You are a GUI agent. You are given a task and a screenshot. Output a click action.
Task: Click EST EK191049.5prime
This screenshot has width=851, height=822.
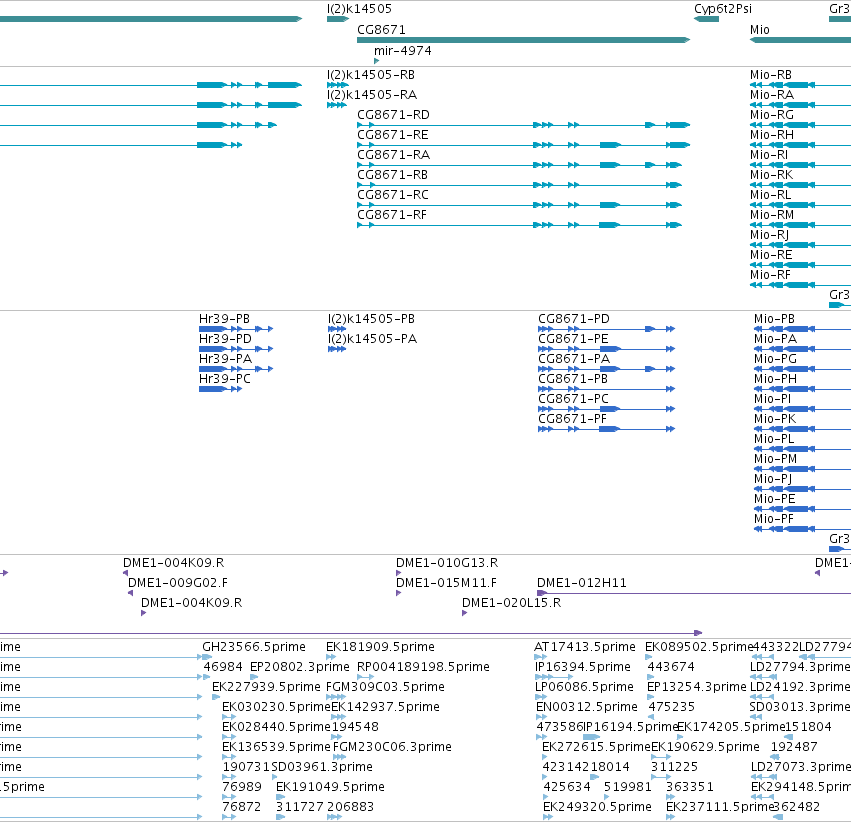point(281,797)
